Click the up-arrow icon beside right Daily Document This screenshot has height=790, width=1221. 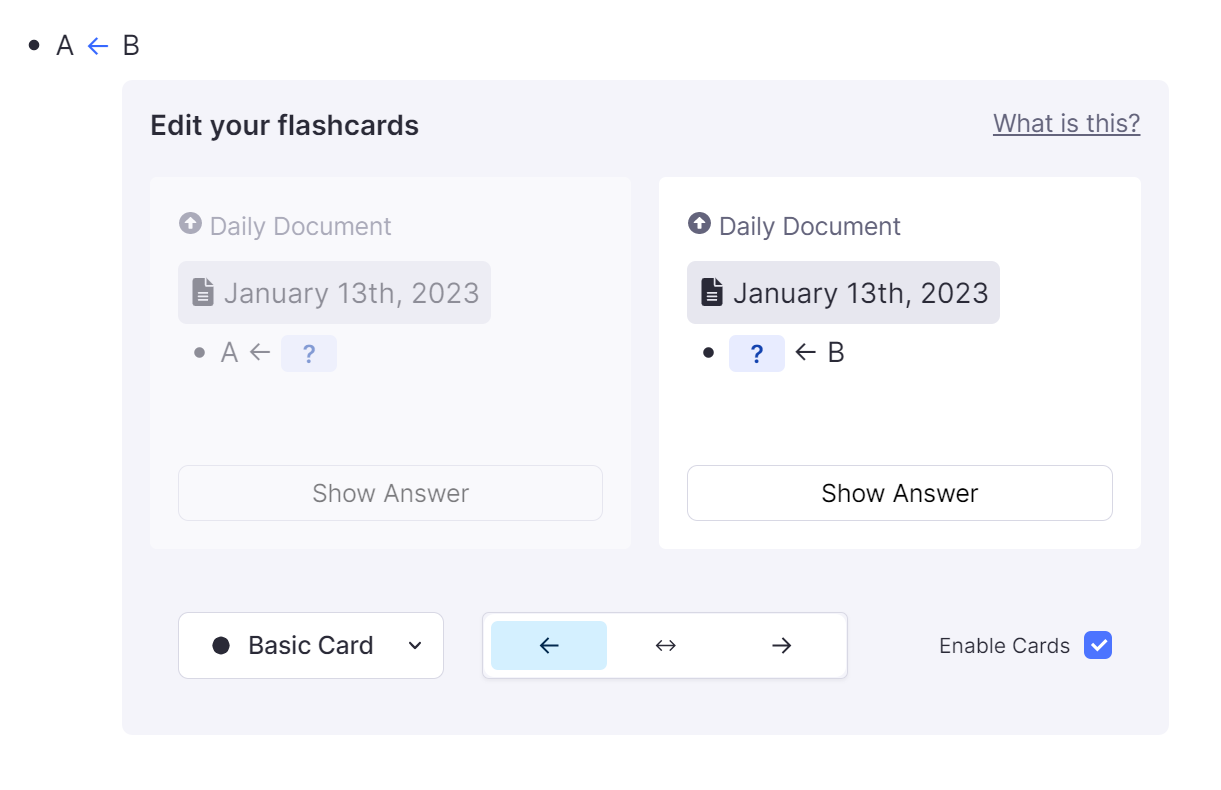[x=699, y=224]
